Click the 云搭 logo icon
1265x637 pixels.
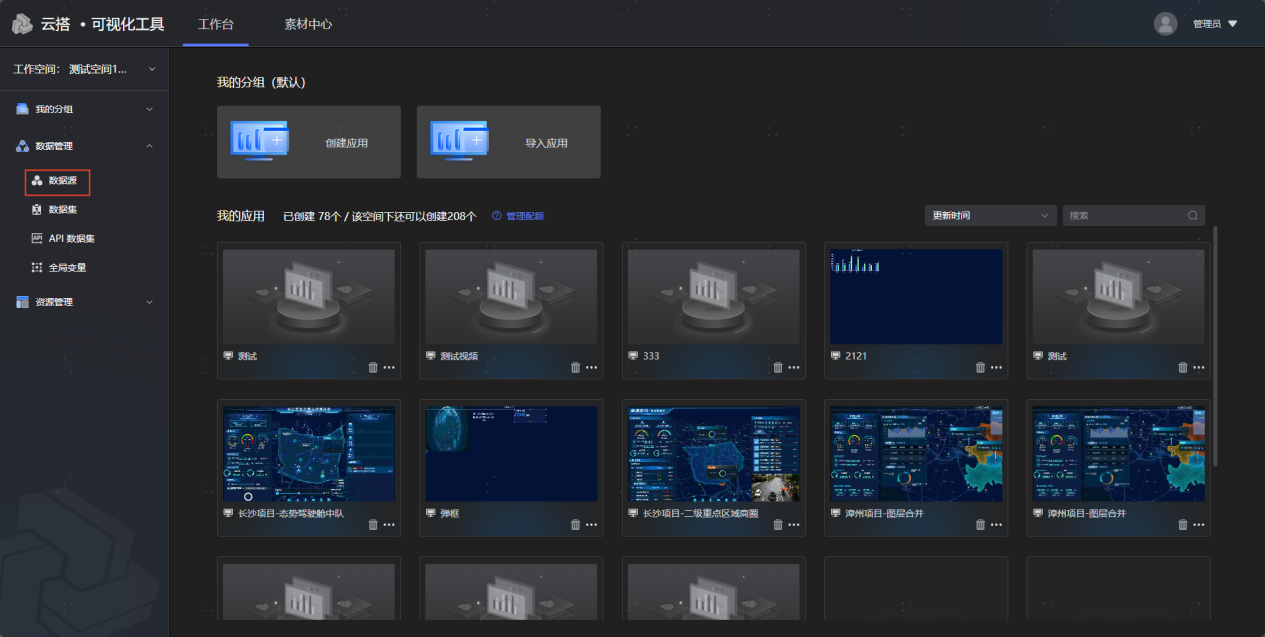point(22,24)
